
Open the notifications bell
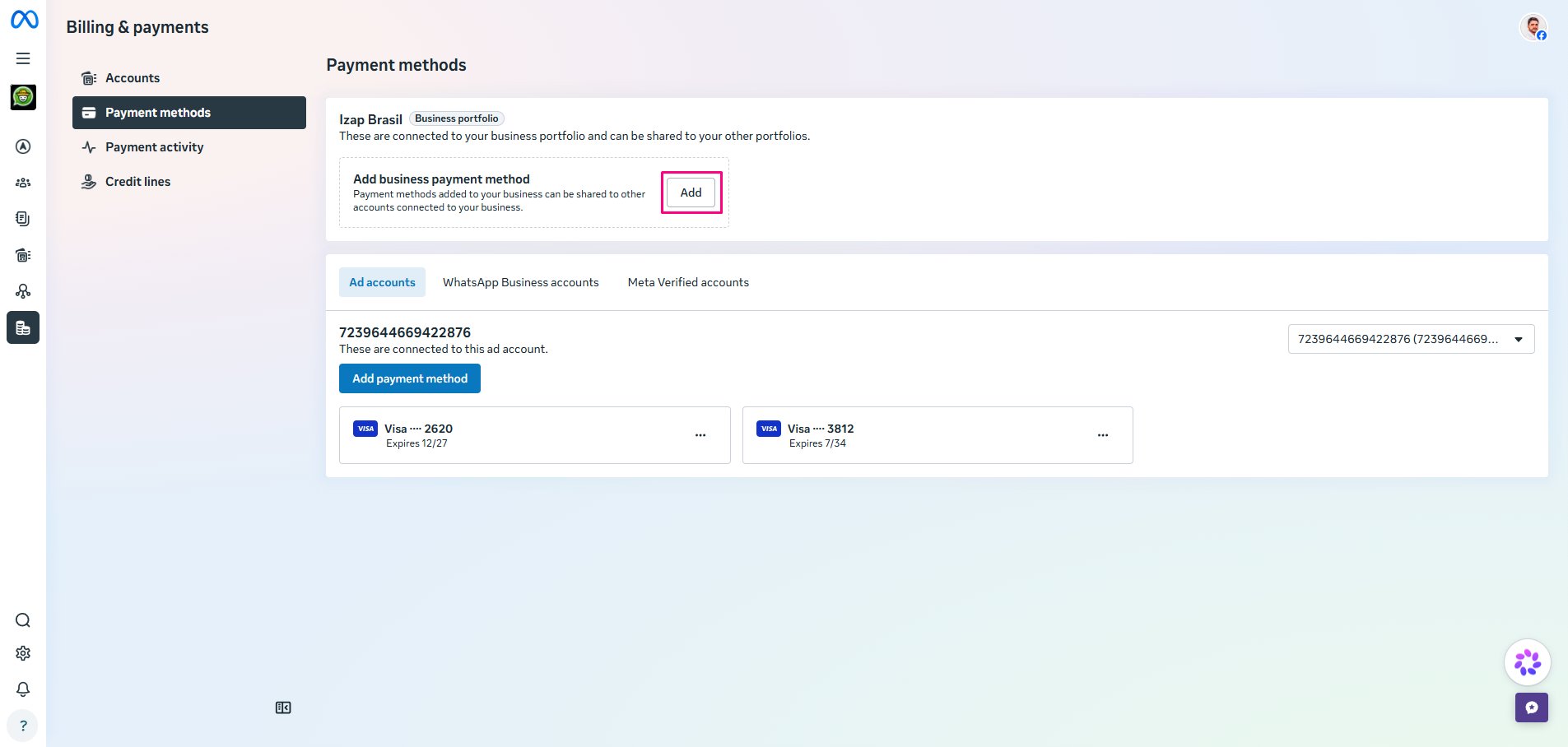pos(23,689)
